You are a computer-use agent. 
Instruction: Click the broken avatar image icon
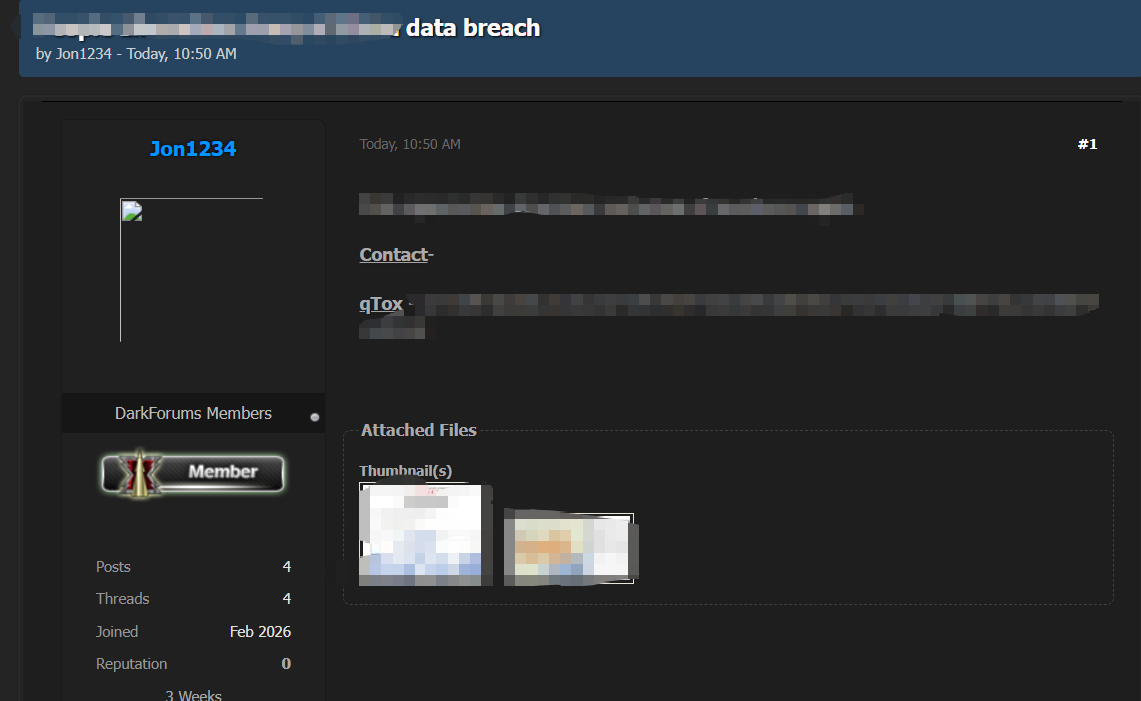(129, 209)
